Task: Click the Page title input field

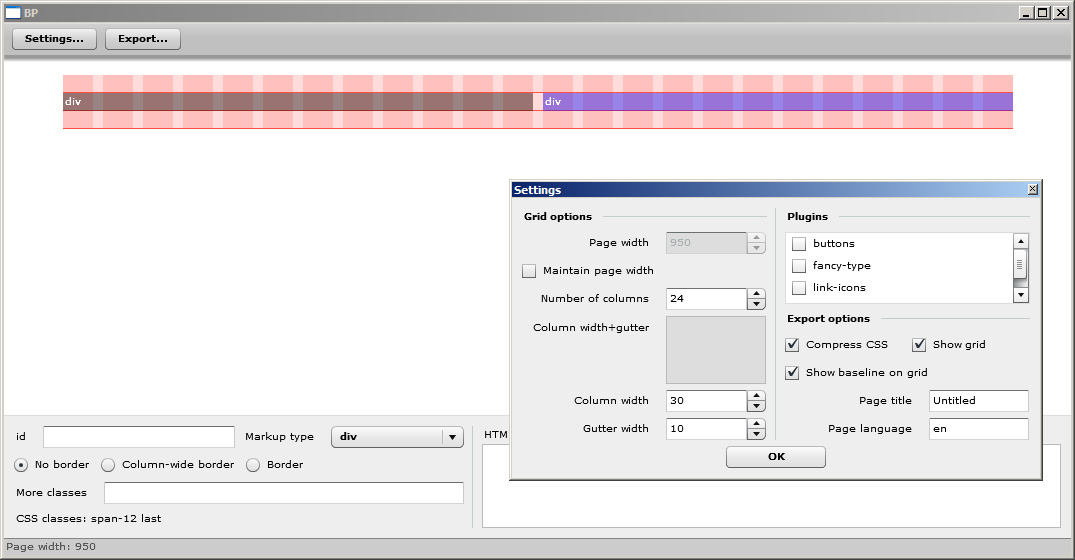Action: click(x=977, y=401)
